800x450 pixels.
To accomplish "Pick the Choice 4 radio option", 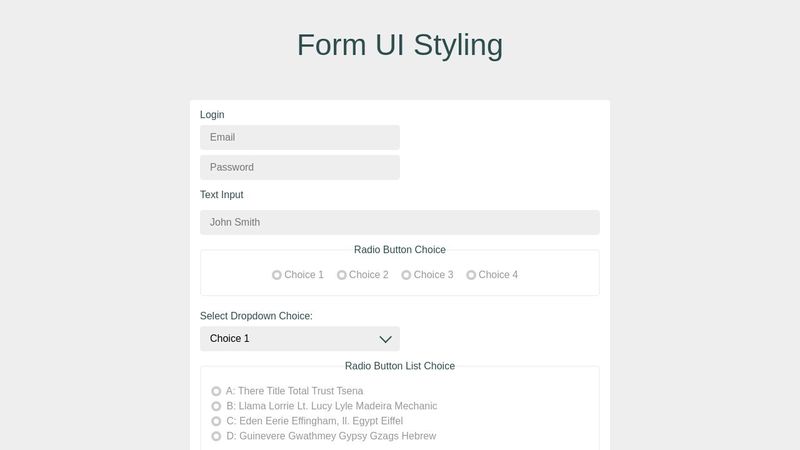I will pos(472,275).
